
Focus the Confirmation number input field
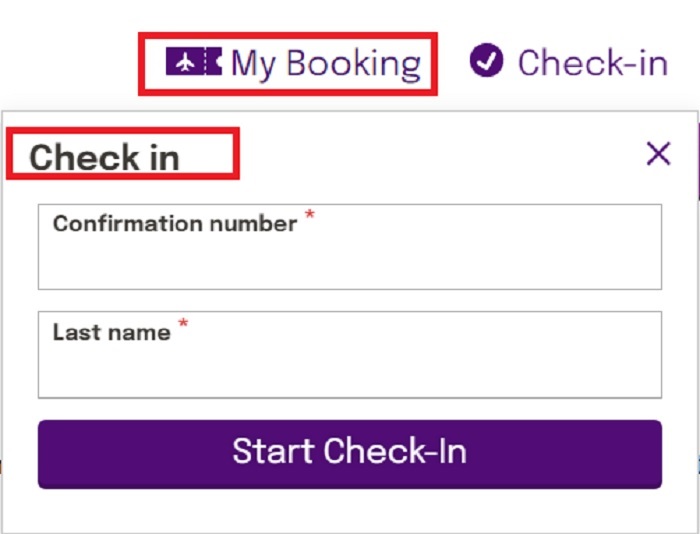pyautogui.click(x=350, y=247)
